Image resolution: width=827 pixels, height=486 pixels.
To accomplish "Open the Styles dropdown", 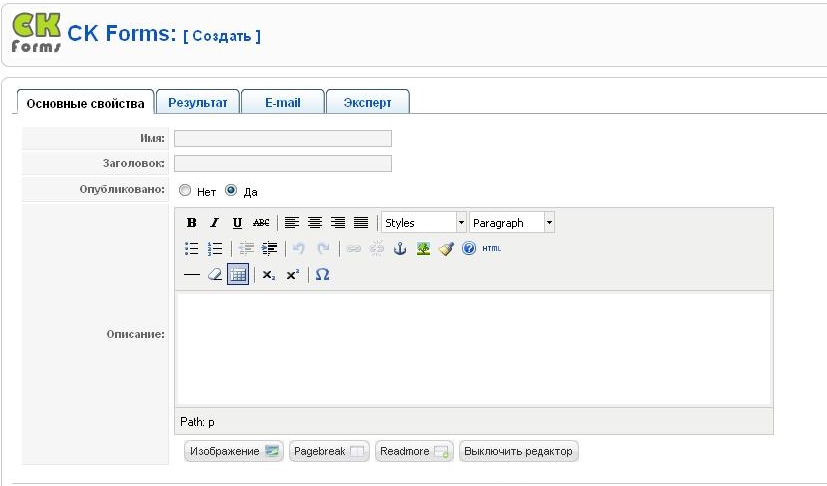I will [x=424, y=223].
